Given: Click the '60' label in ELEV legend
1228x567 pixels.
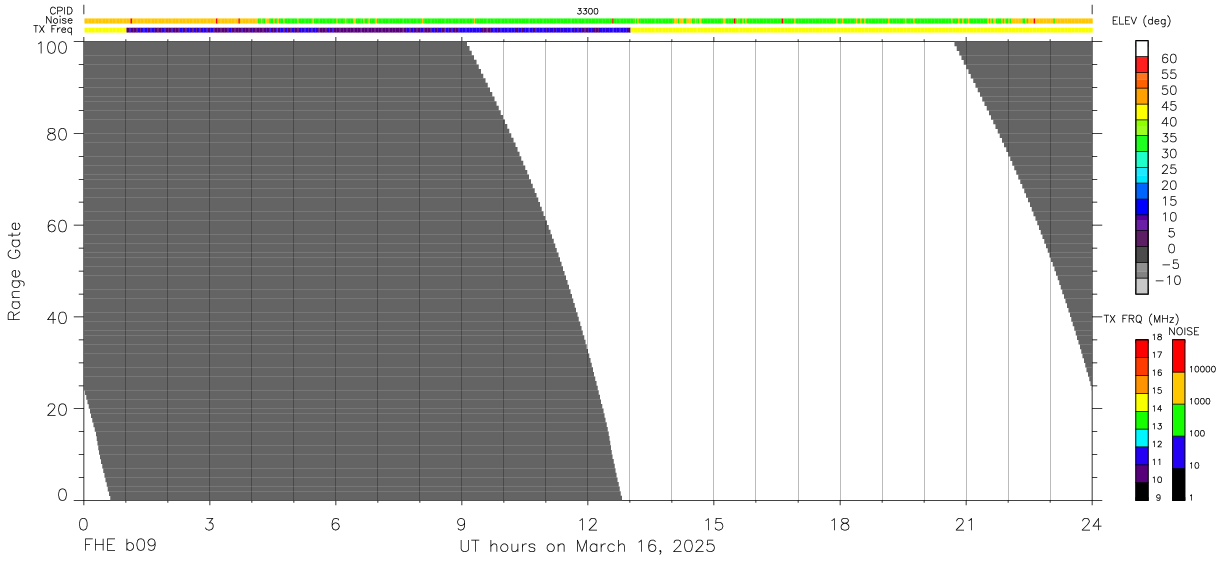Looking at the screenshot, I should coord(1169,58).
